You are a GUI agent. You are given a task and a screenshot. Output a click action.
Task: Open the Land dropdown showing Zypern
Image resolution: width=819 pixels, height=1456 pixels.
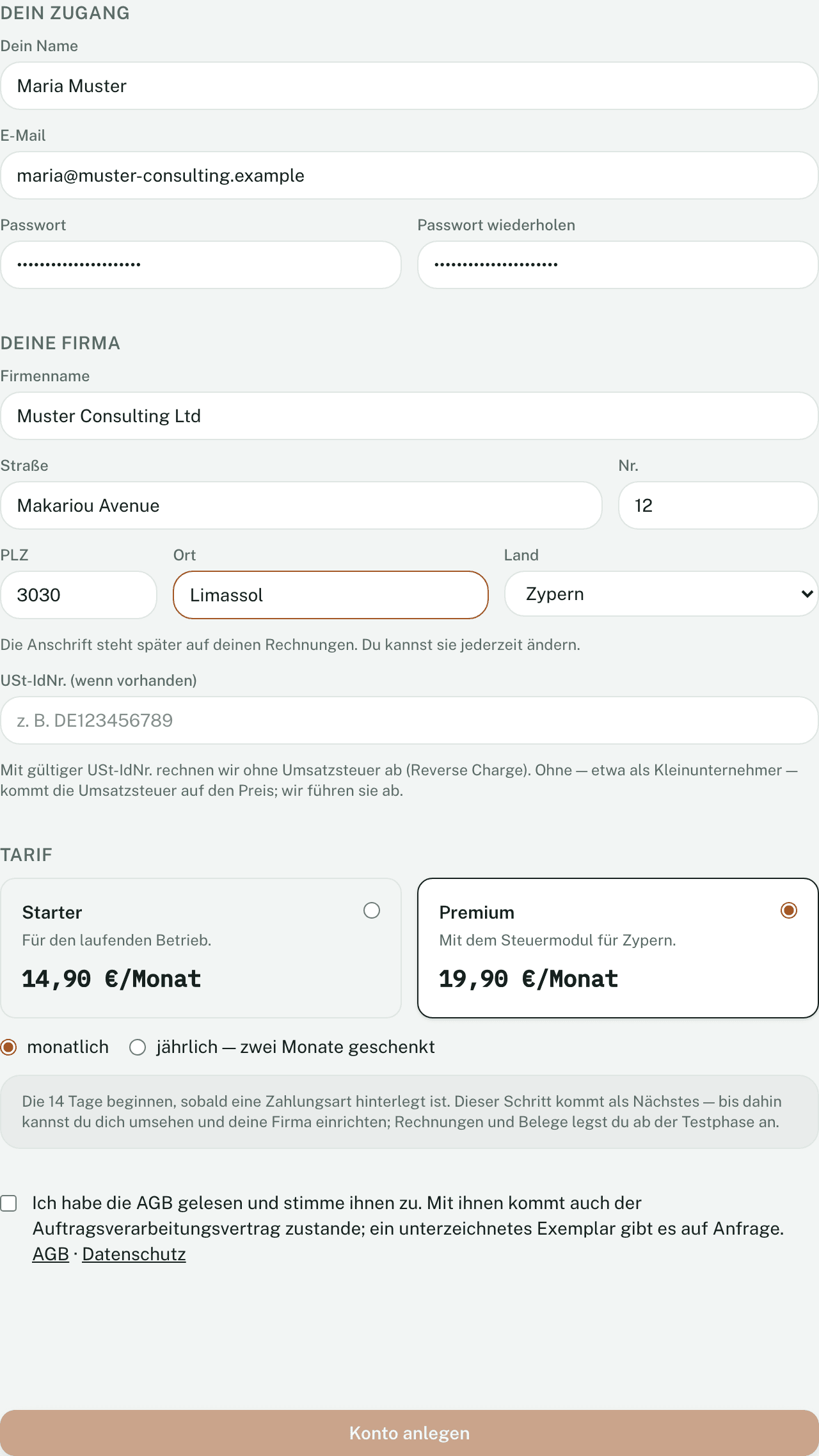tap(662, 594)
